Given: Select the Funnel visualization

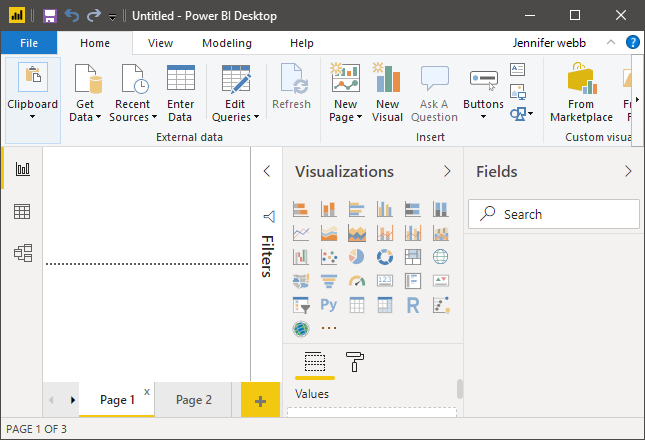Looking at the screenshot, I should (329, 281).
